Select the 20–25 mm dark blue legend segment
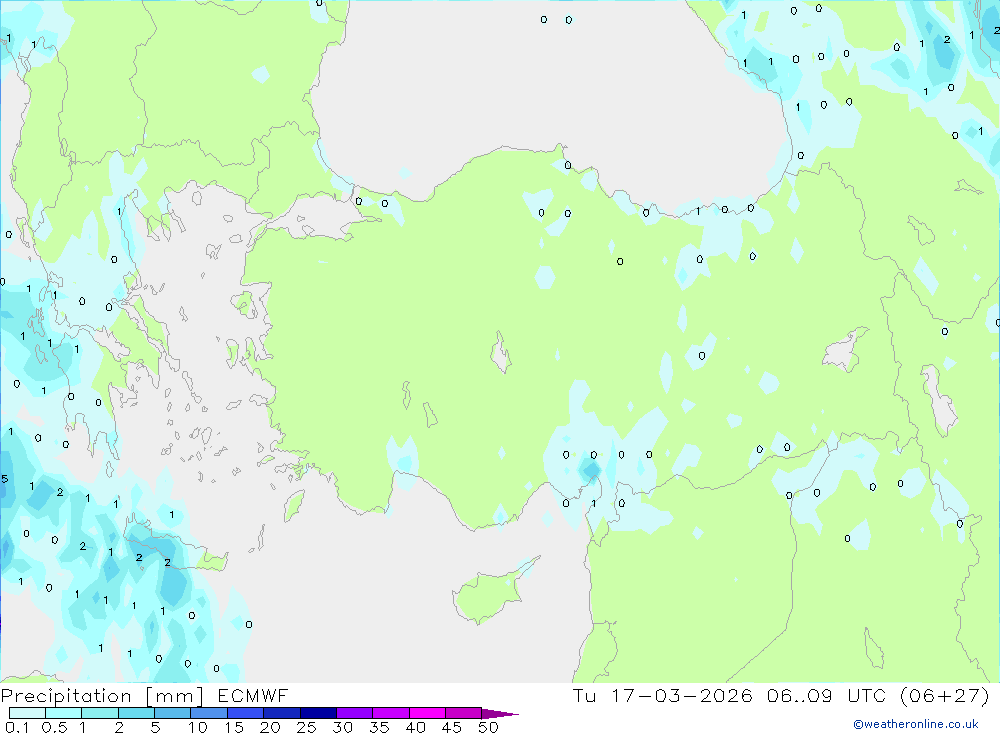The image size is (1000, 733). coord(281,713)
